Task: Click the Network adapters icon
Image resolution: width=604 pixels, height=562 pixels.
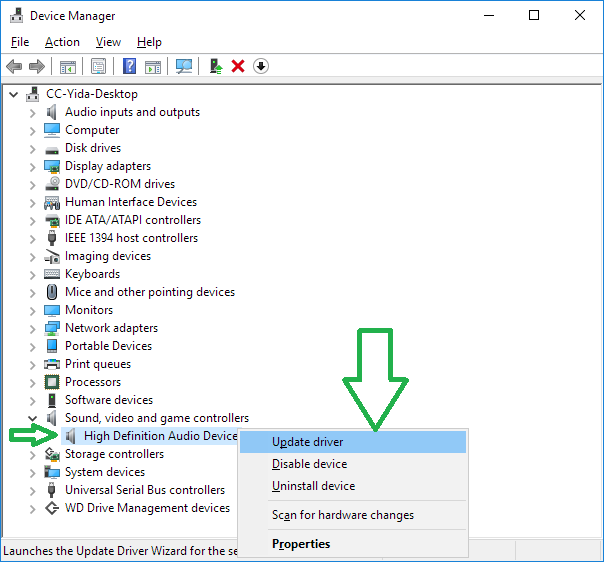Action: coord(52,328)
